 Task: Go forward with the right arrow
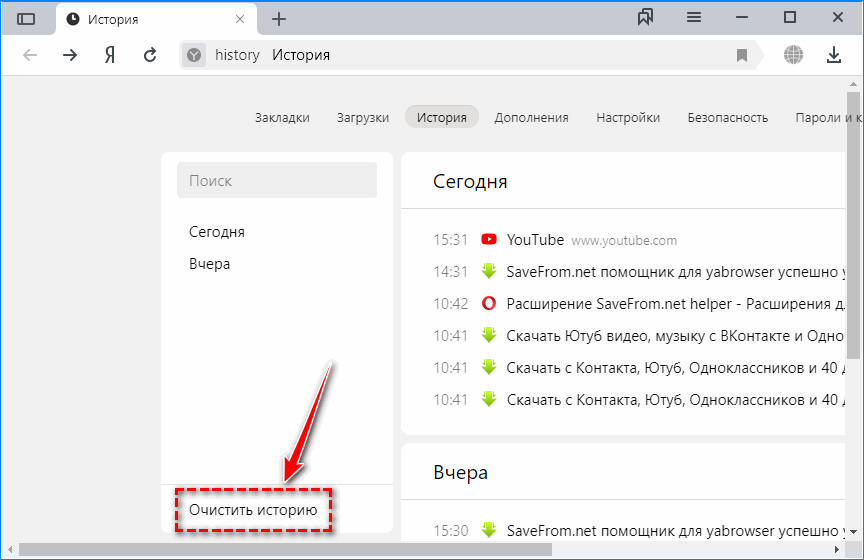coord(70,55)
